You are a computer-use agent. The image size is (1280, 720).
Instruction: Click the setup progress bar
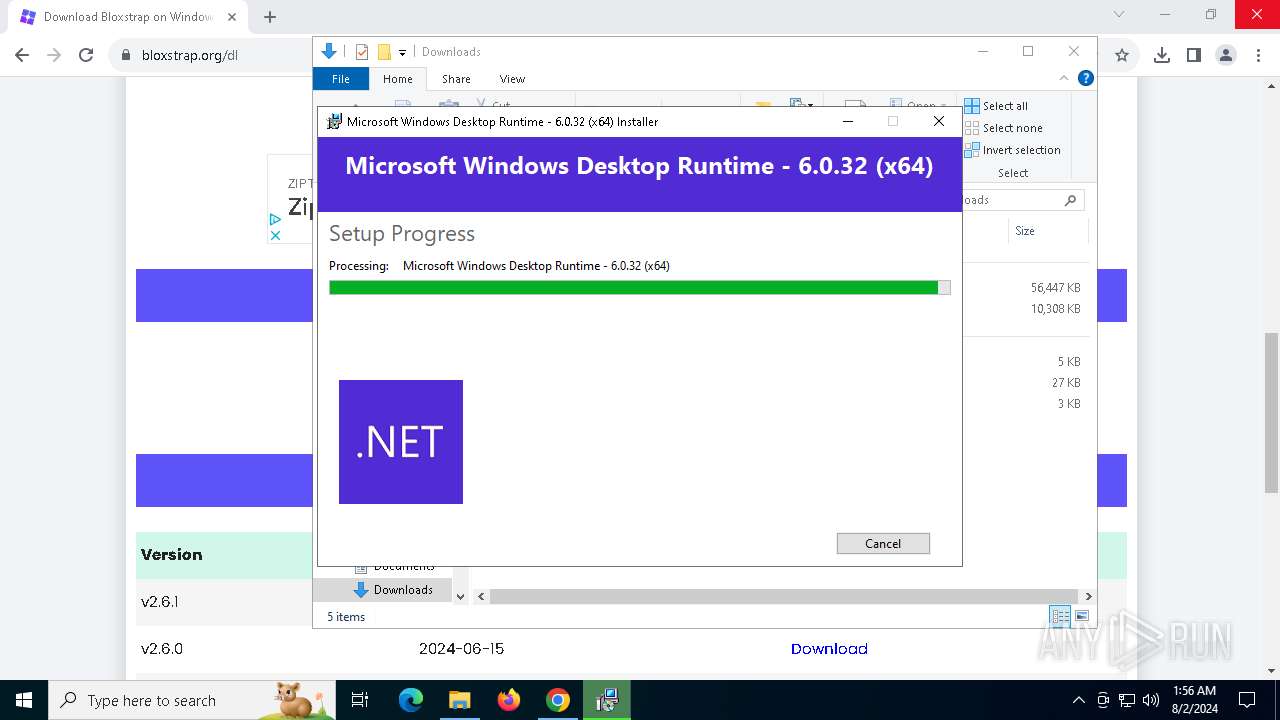pyautogui.click(x=639, y=288)
